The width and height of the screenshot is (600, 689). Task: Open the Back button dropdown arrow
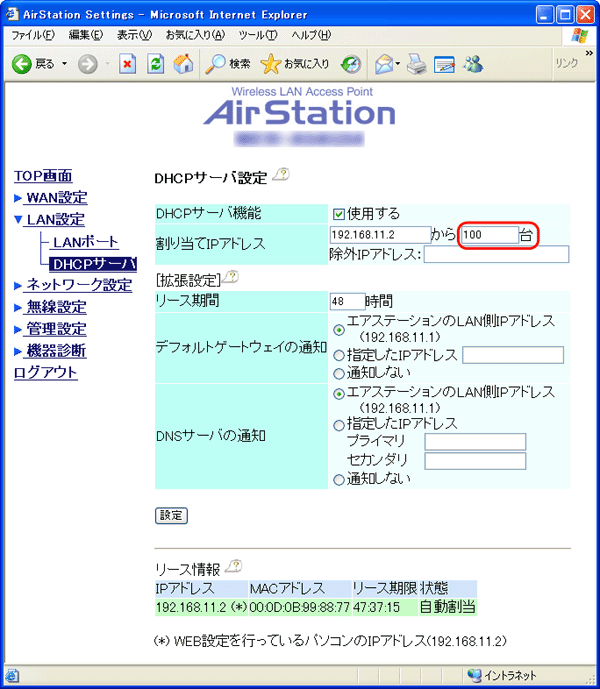64,64
